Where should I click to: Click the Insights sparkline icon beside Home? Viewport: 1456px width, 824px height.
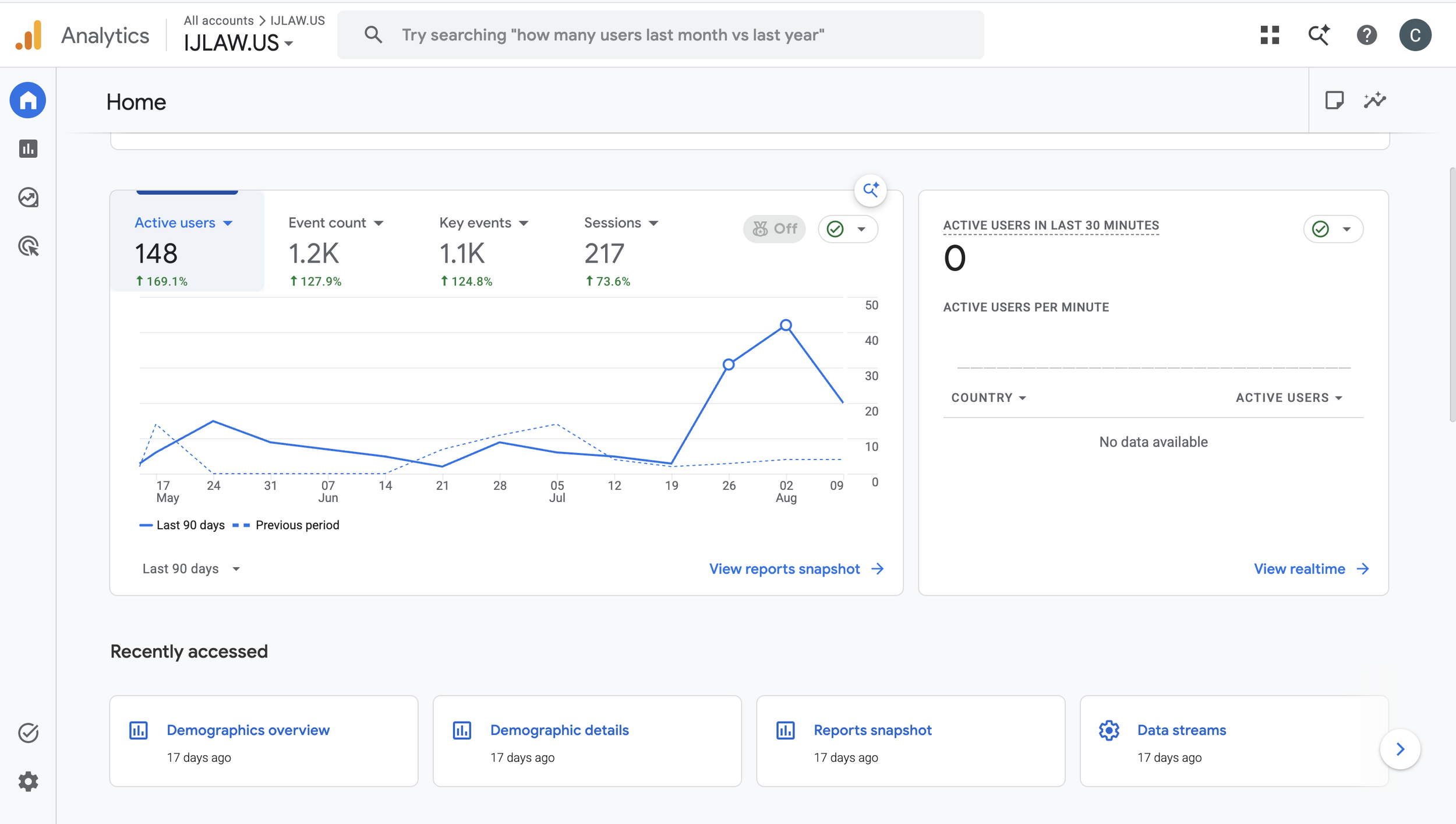[1374, 100]
